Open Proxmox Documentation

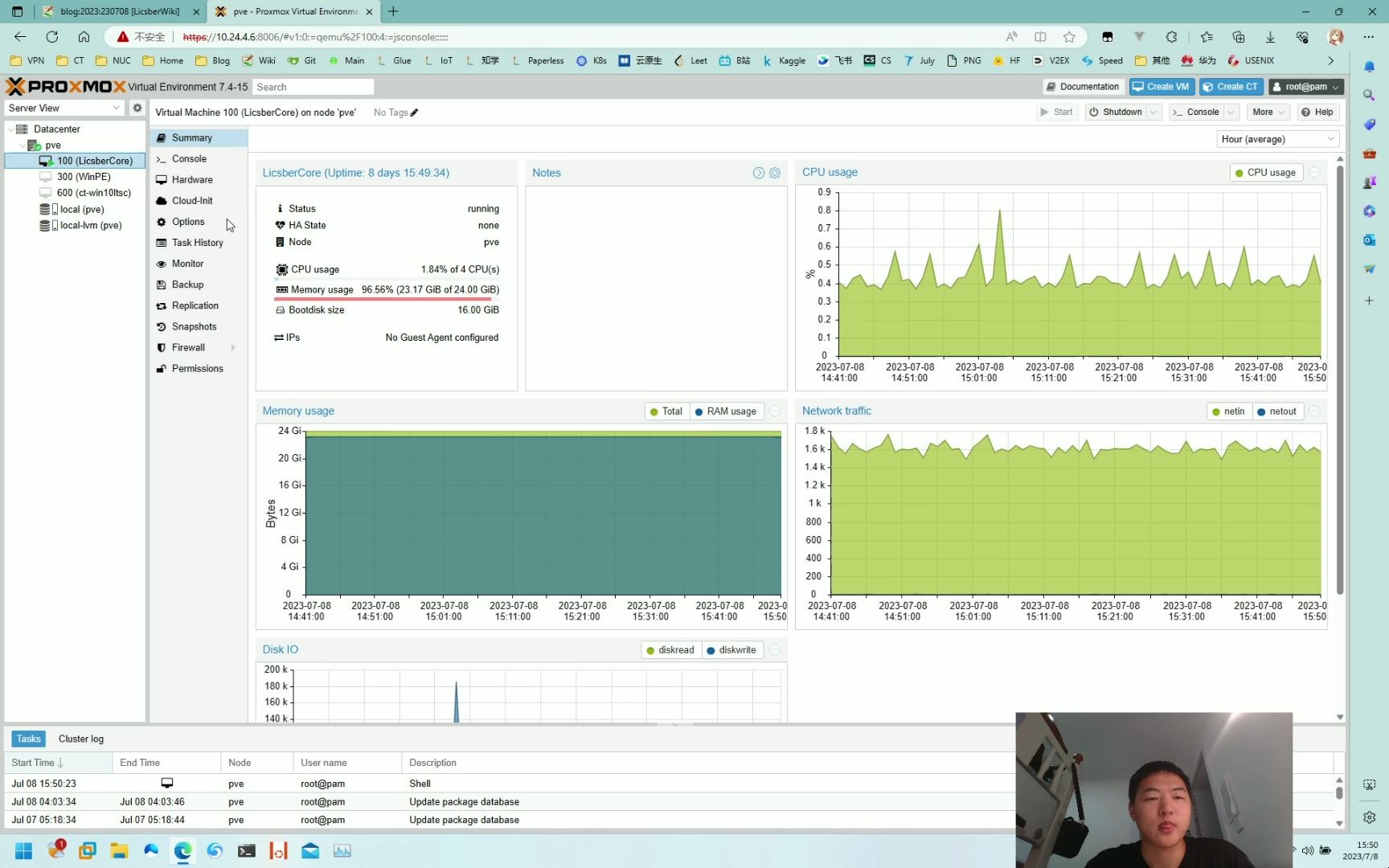click(1084, 87)
